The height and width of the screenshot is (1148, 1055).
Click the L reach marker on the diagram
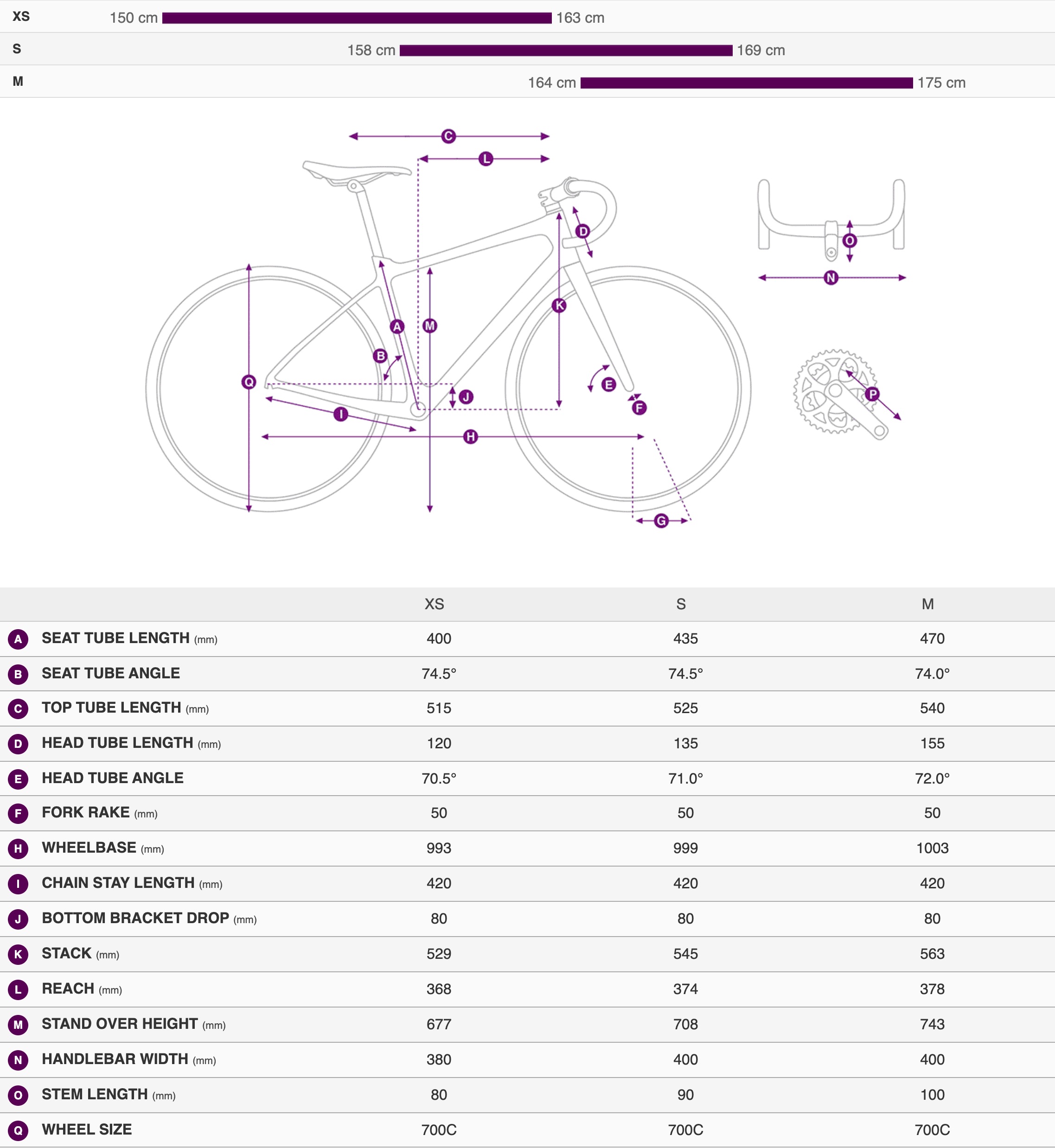point(486,159)
